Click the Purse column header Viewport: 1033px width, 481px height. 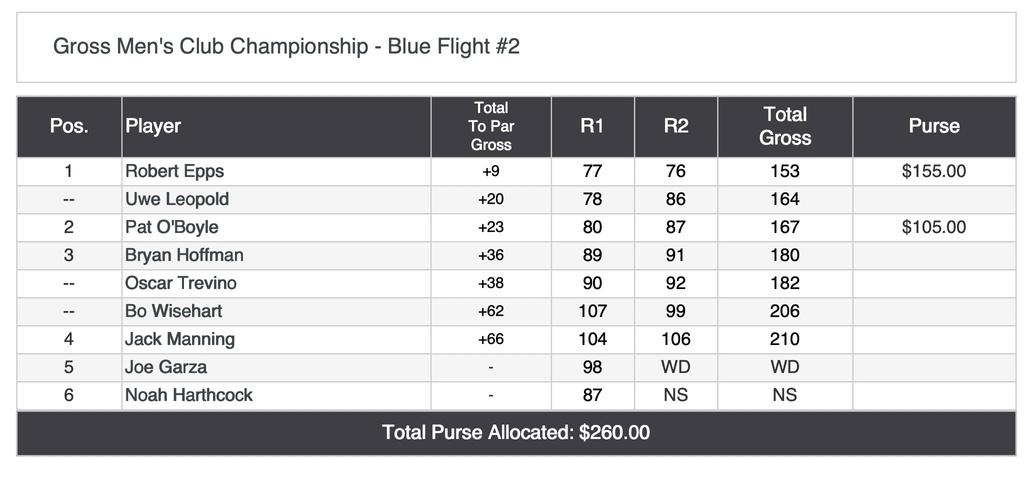(934, 126)
